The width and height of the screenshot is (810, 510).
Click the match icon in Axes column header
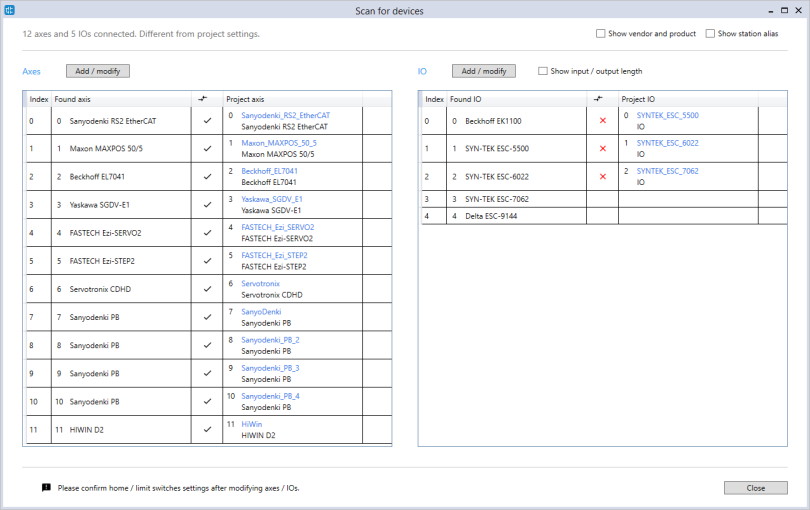202,99
